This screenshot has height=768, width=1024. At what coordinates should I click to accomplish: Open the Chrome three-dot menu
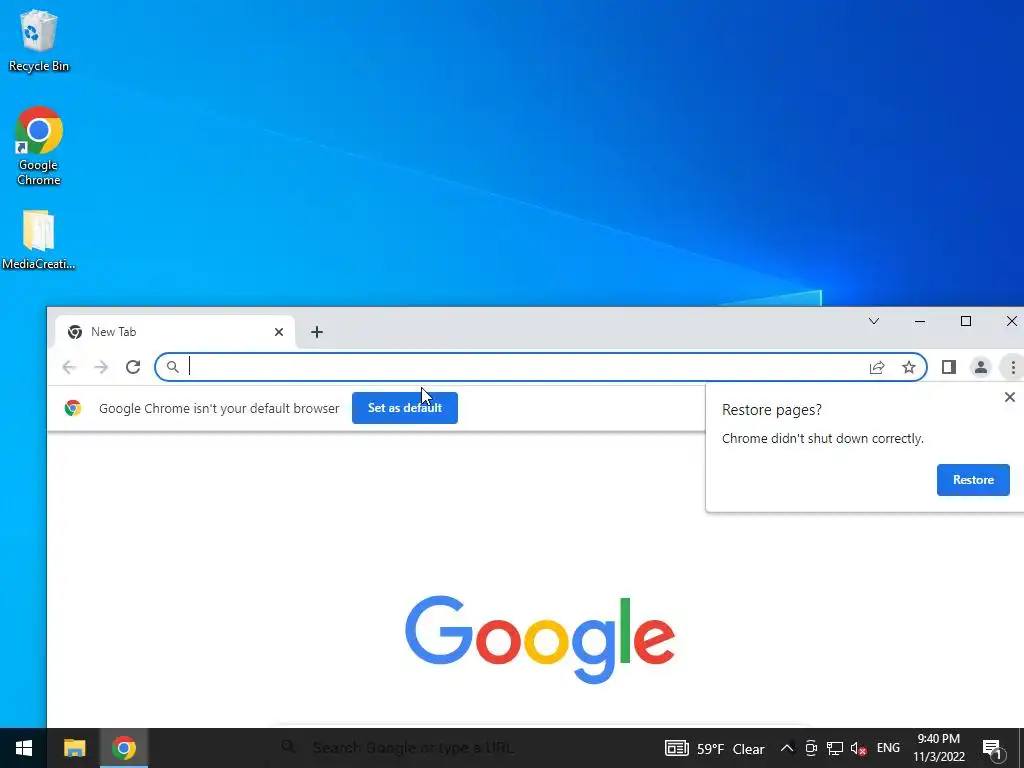[x=1013, y=367]
